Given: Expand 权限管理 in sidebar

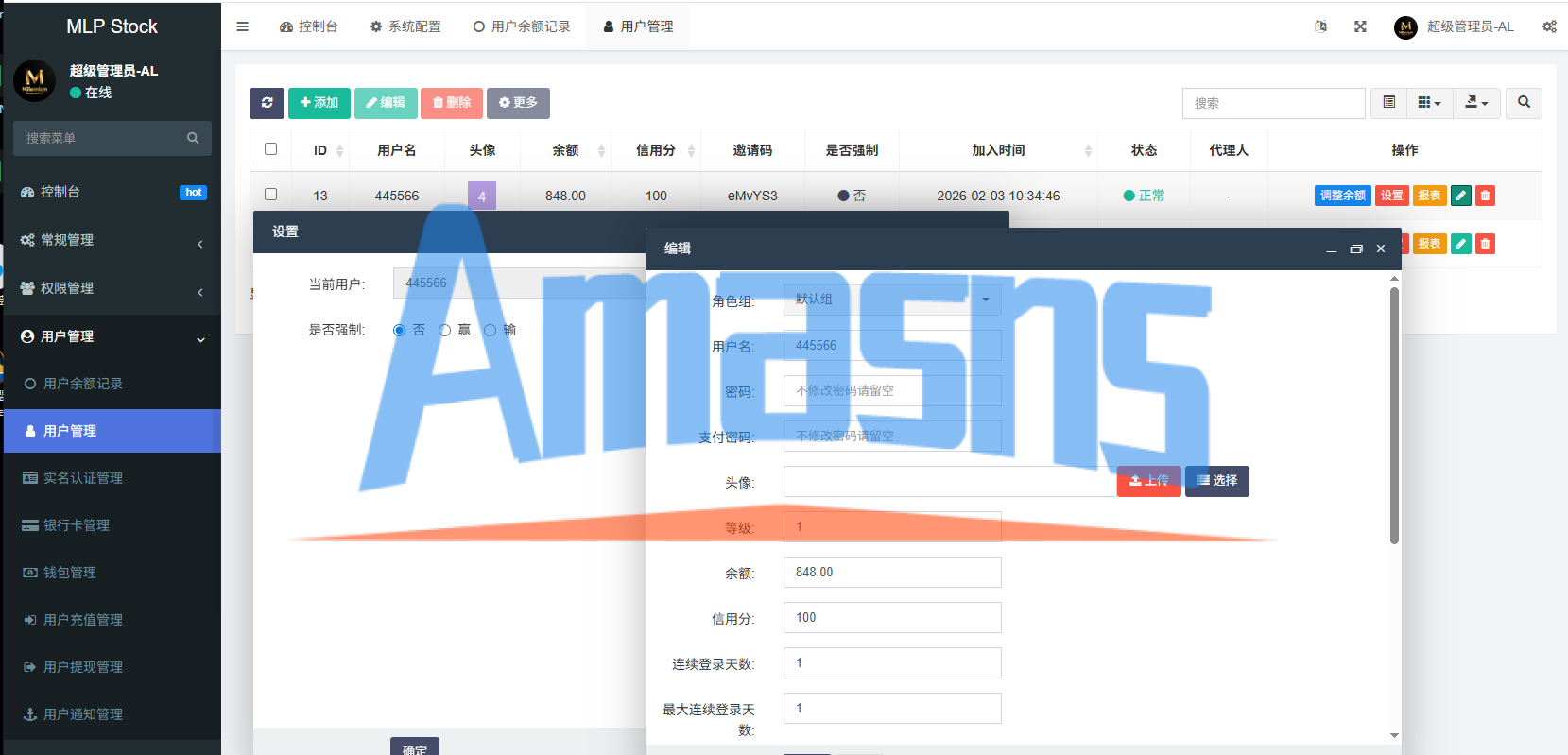Looking at the screenshot, I should click(x=112, y=288).
